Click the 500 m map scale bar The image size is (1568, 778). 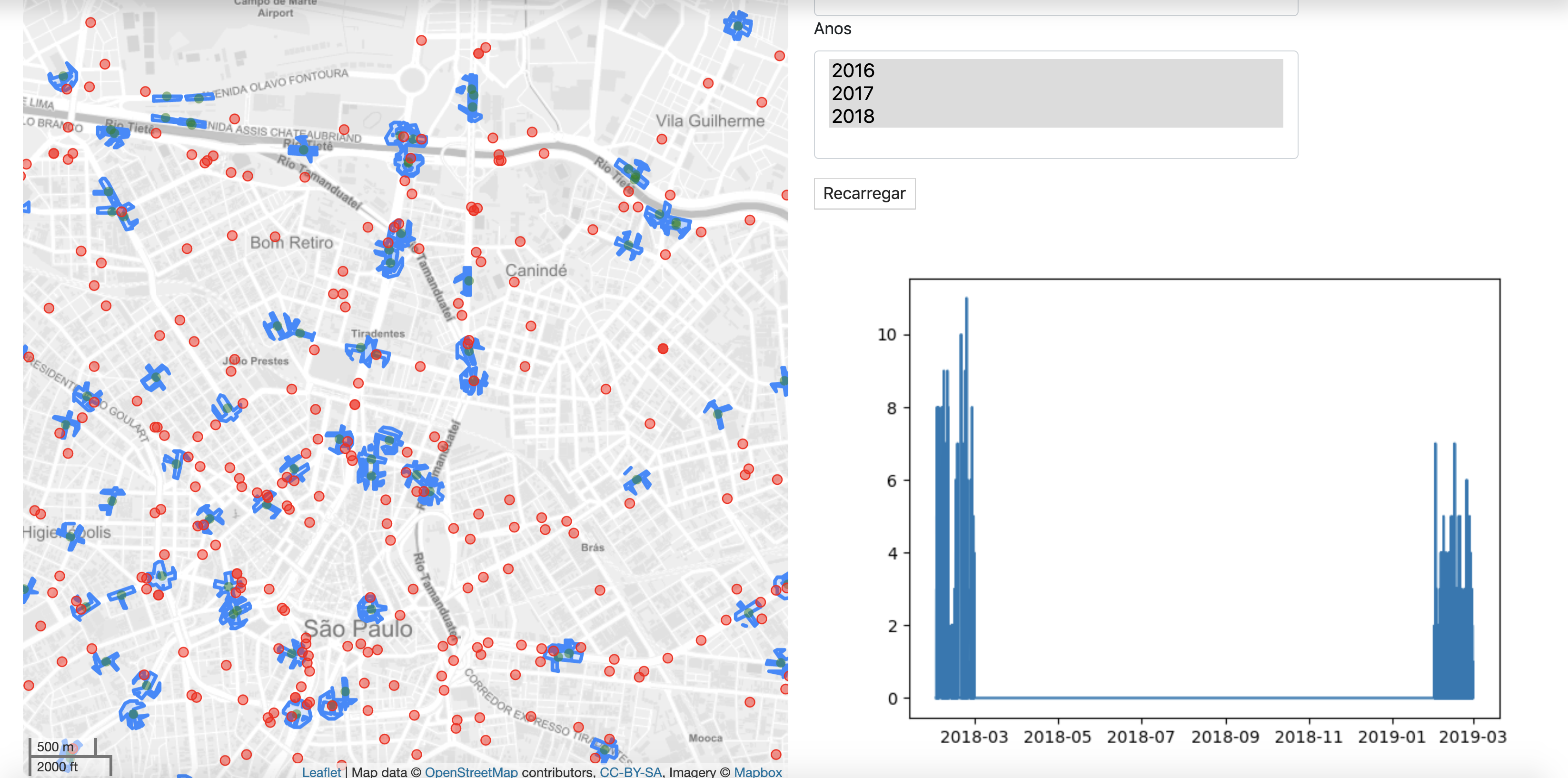pyautogui.click(x=63, y=747)
